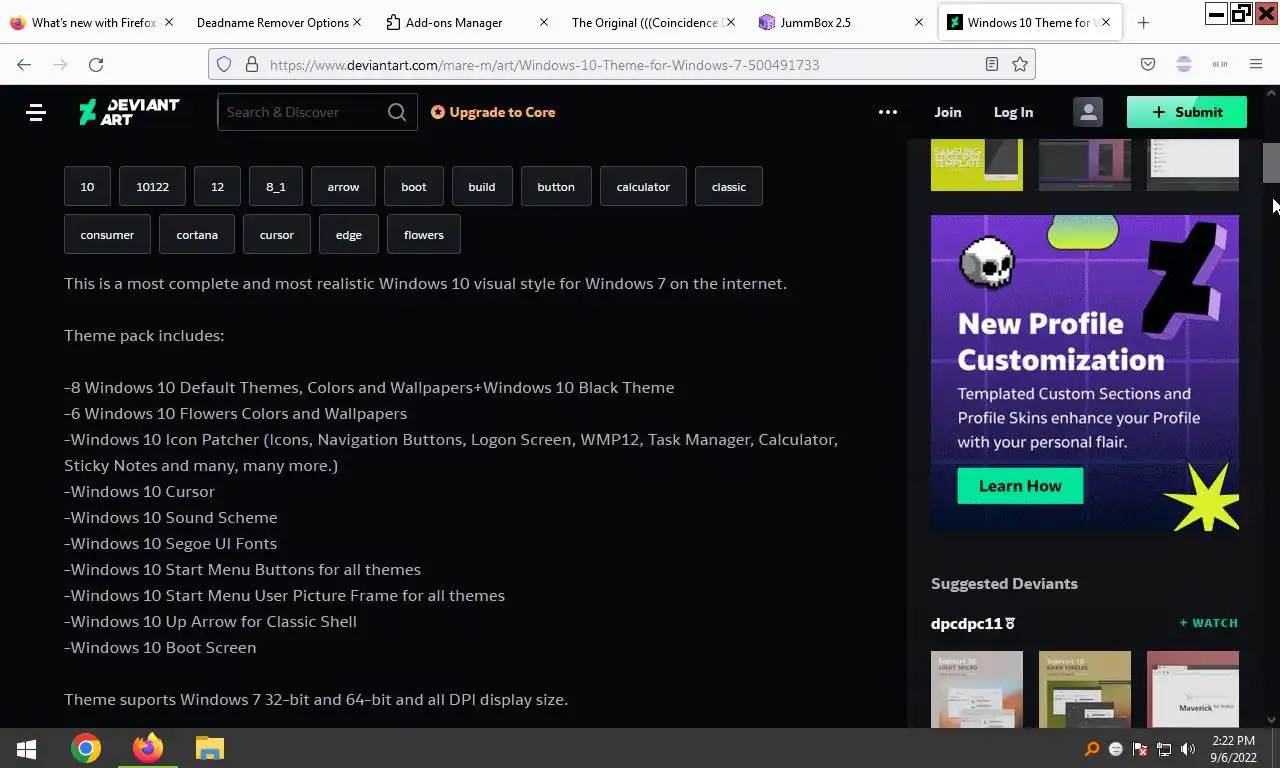Click Upgrade to Core link
1280x768 pixels.
coord(493,112)
